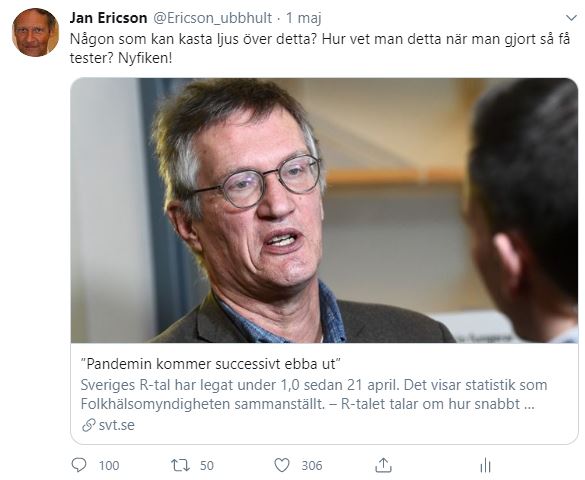Image resolution: width=585 pixels, height=480 pixels.
Task: Open the tweet options chevron menu
Action: pyautogui.click(x=571, y=18)
